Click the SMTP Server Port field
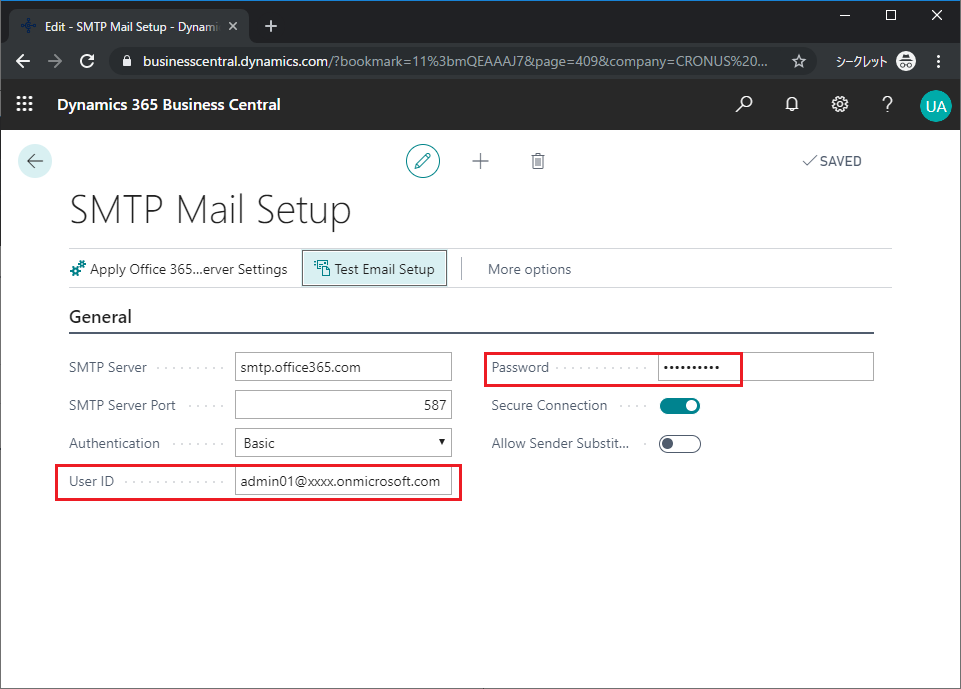 coord(343,405)
